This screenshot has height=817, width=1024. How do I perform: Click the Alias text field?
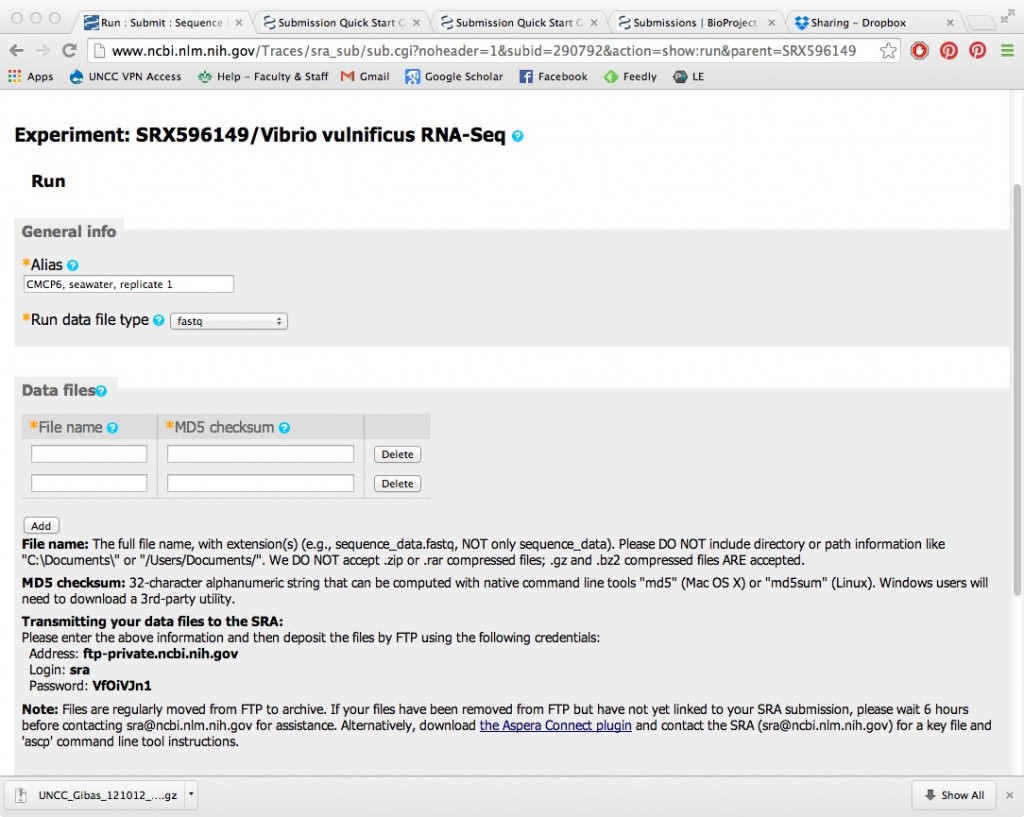[128, 285]
